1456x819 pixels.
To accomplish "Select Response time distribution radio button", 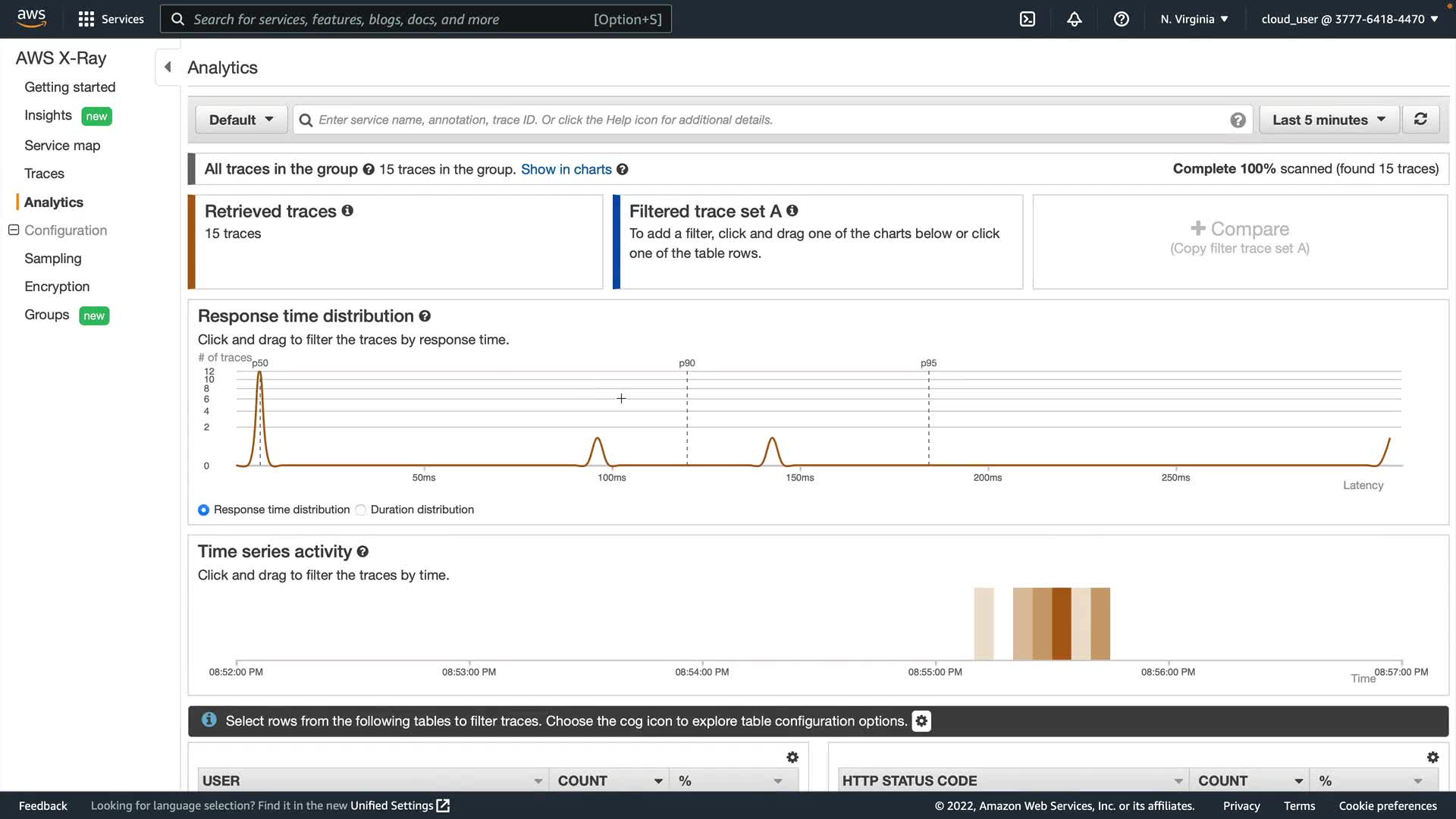I will tap(203, 510).
